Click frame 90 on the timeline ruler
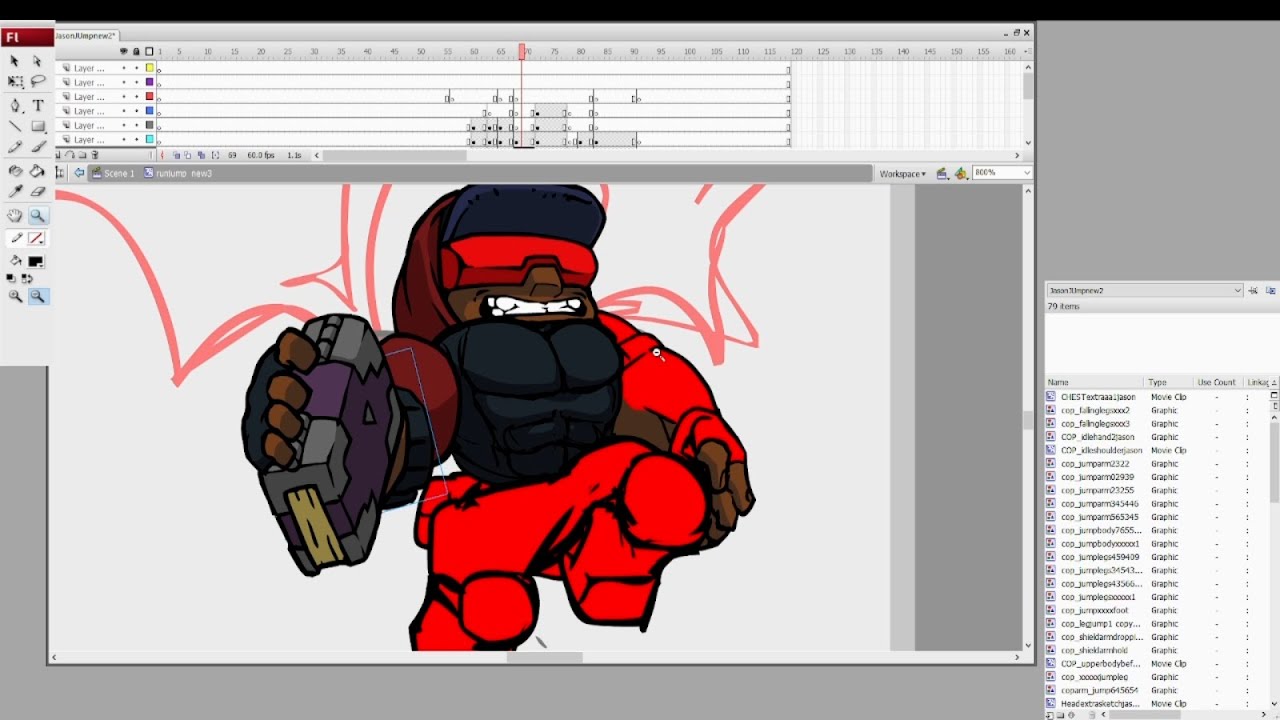The height and width of the screenshot is (720, 1280). (634, 52)
